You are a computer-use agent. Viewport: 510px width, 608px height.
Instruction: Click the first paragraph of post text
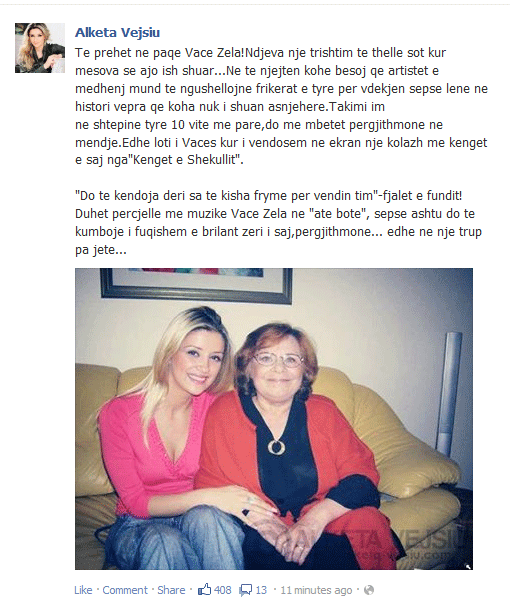coord(281,106)
